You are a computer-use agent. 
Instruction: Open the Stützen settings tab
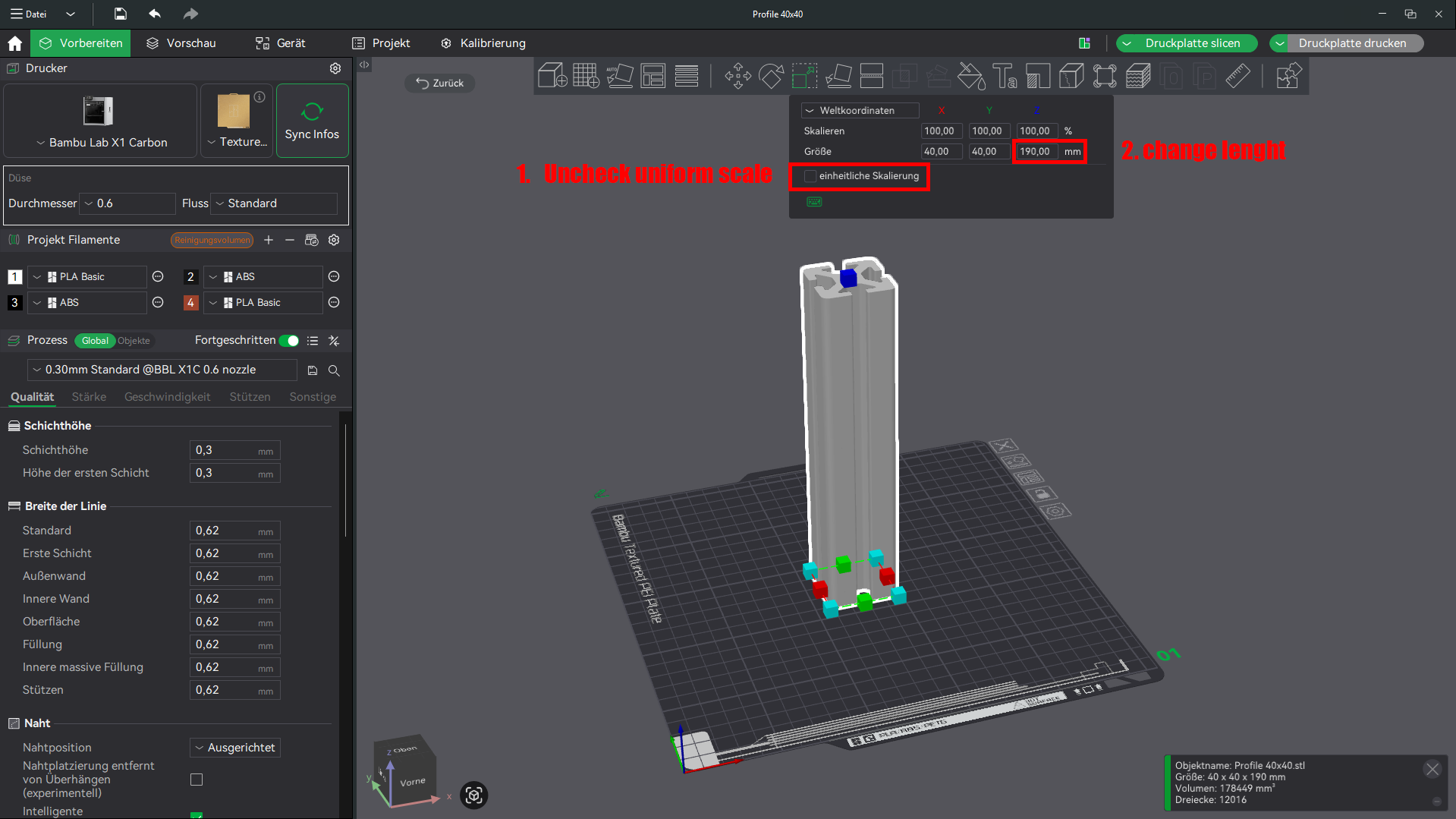[x=250, y=397]
